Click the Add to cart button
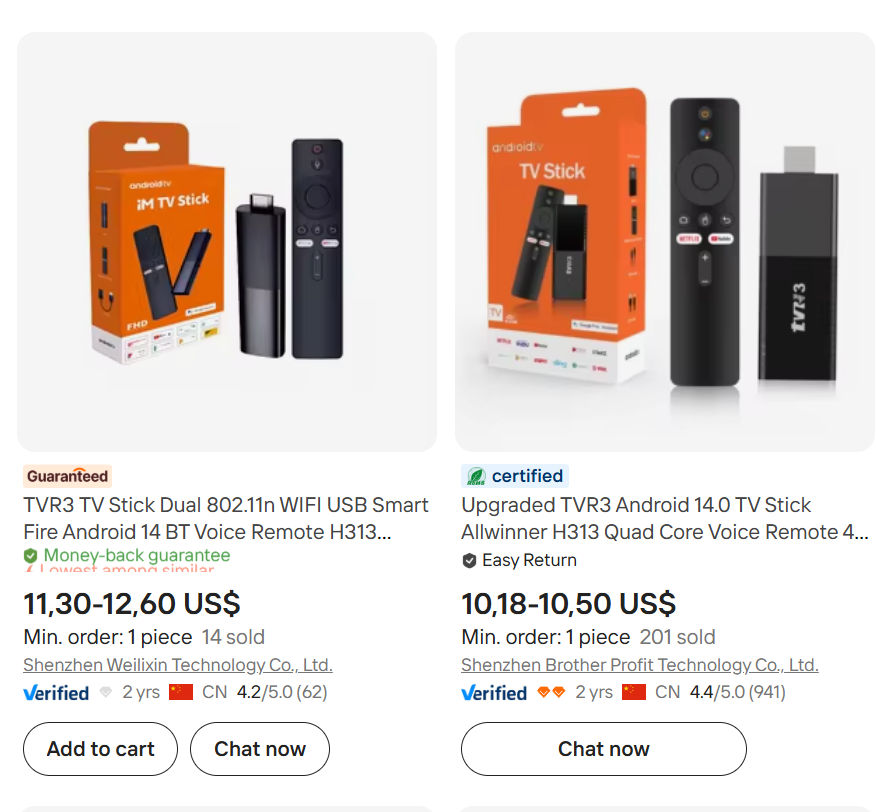This screenshot has height=812, width=876. tap(99, 748)
